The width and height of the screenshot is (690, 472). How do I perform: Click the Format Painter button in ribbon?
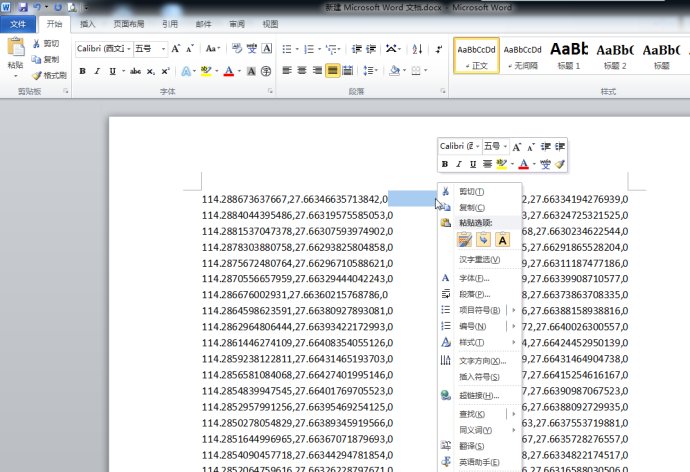coord(49,75)
